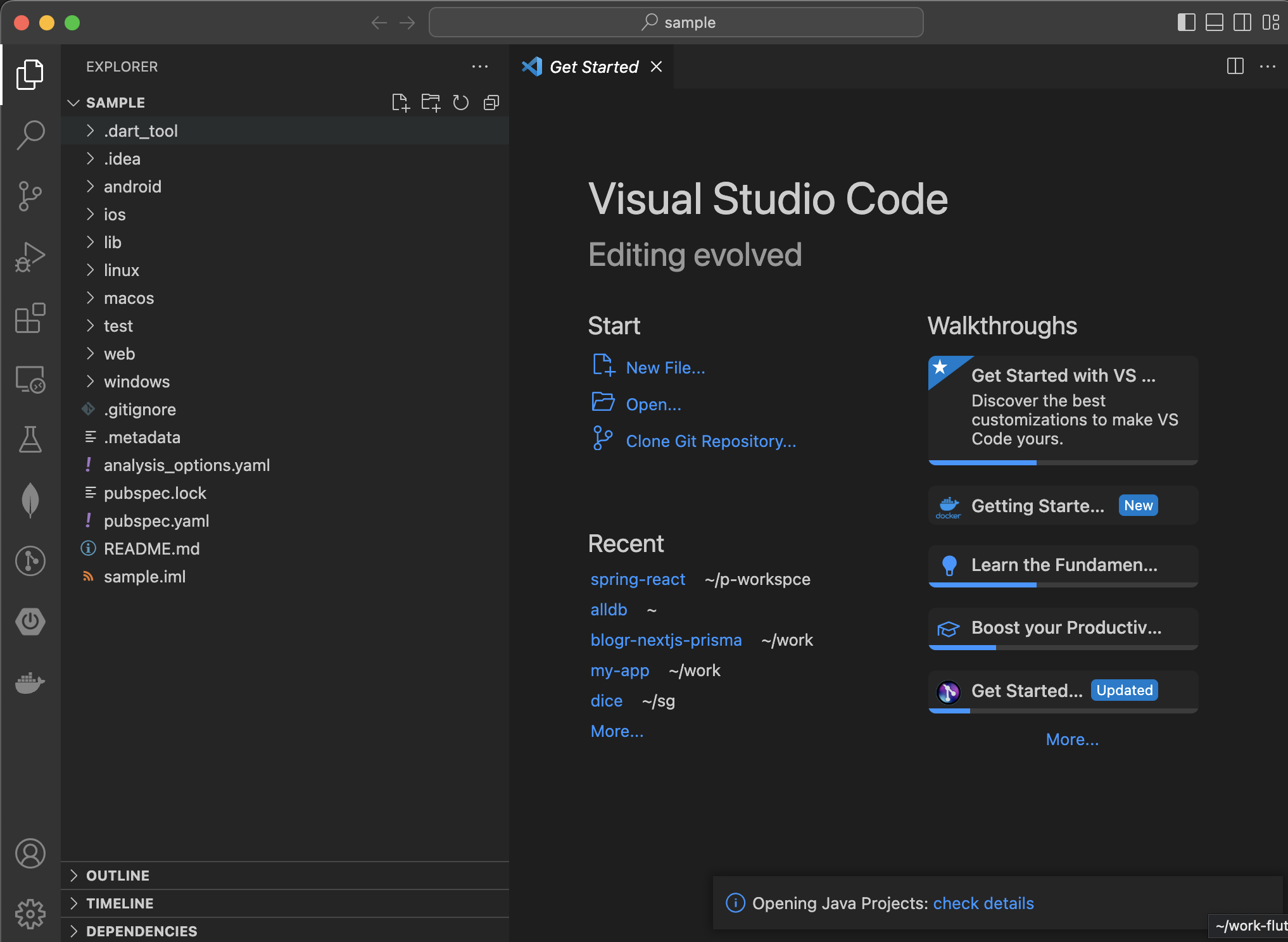Toggle the secondary side bar layout

click(1242, 23)
